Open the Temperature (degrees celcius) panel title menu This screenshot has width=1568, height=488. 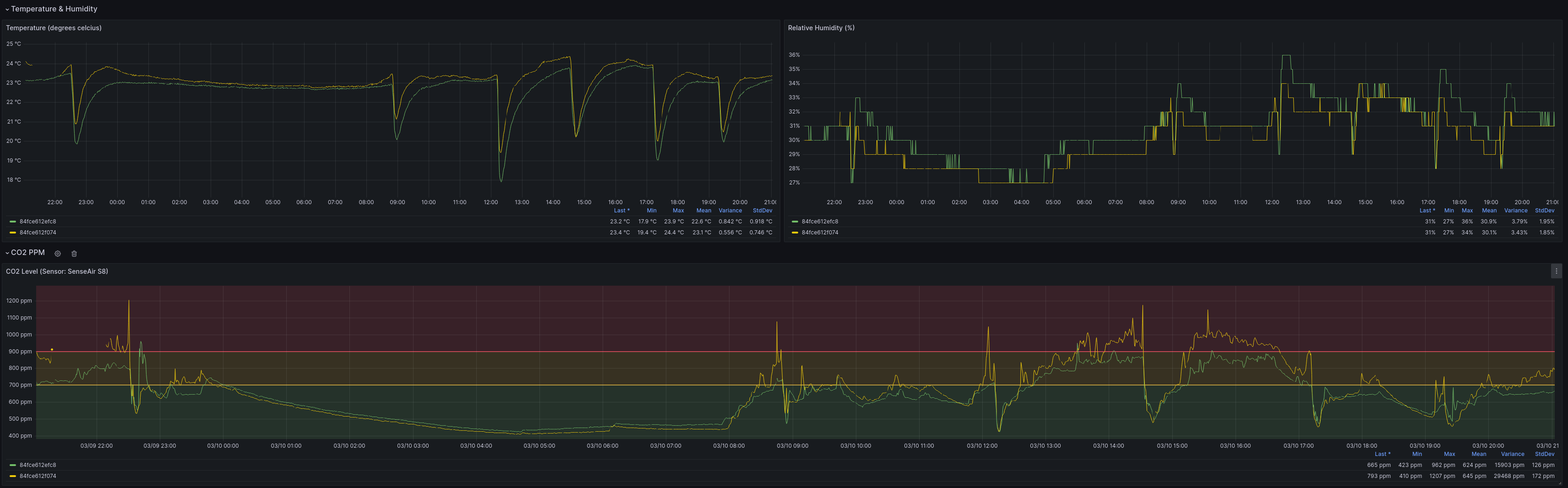(x=54, y=28)
